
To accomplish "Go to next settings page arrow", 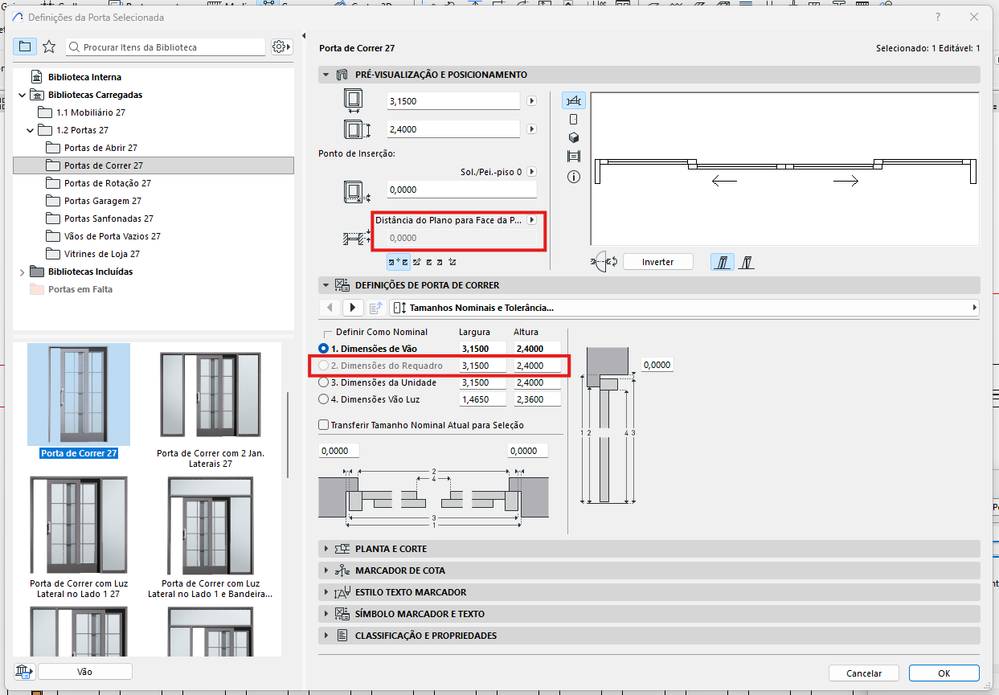I will pyautogui.click(x=352, y=308).
